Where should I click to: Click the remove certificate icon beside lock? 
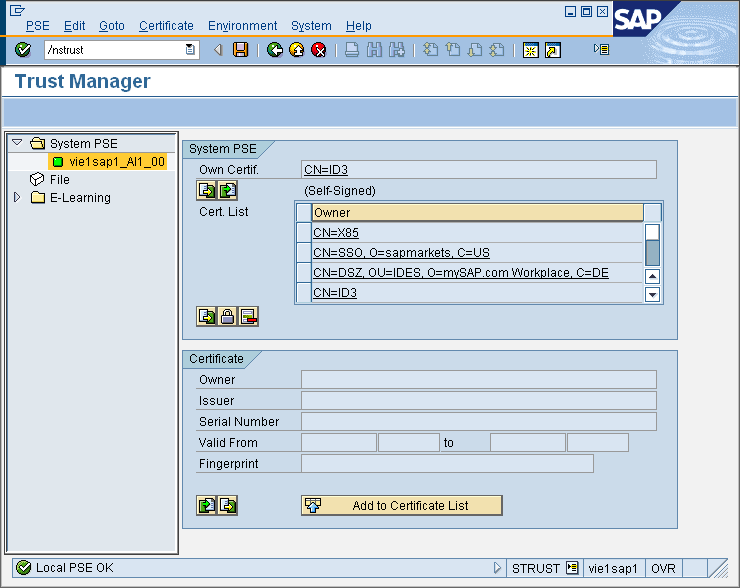(248, 317)
